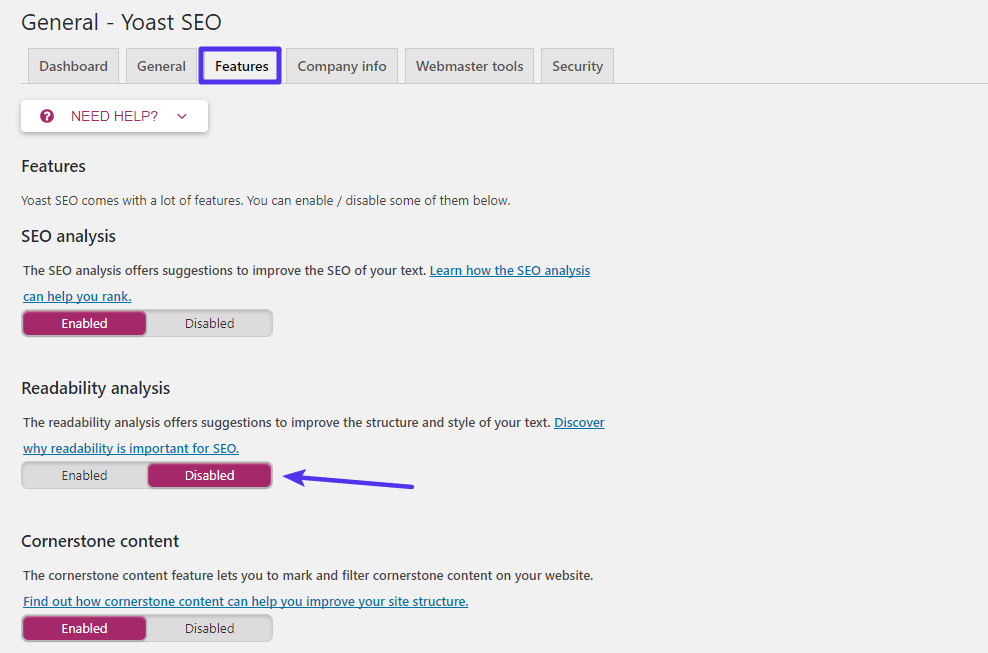This screenshot has width=988, height=653.
Task: Open 'Learn how the SEO analysis' link
Action: [509, 271]
